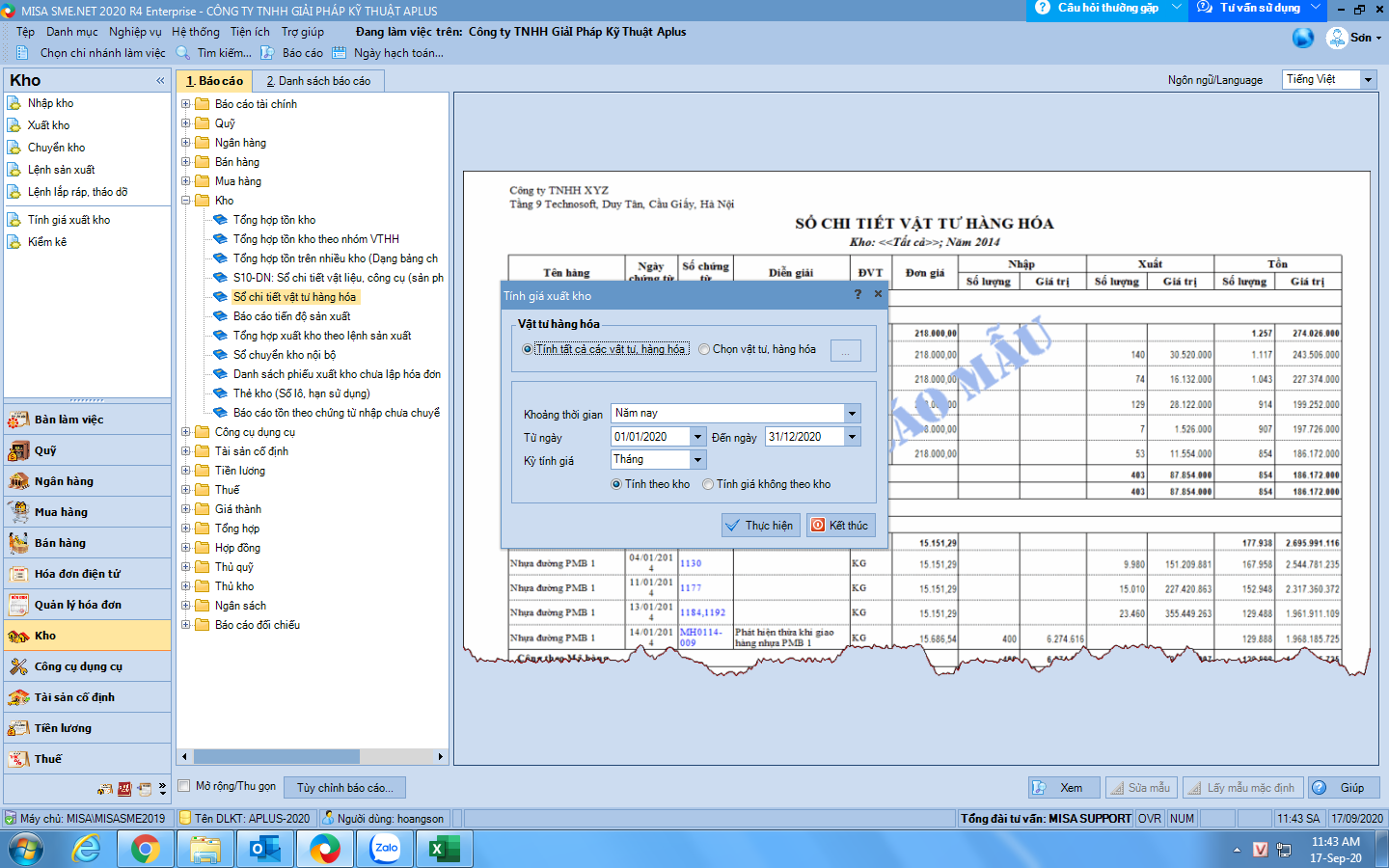The width and height of the screenshot is (1389, 868).
Task: Expand Tiền lương report folder
Action: (186, 471)
